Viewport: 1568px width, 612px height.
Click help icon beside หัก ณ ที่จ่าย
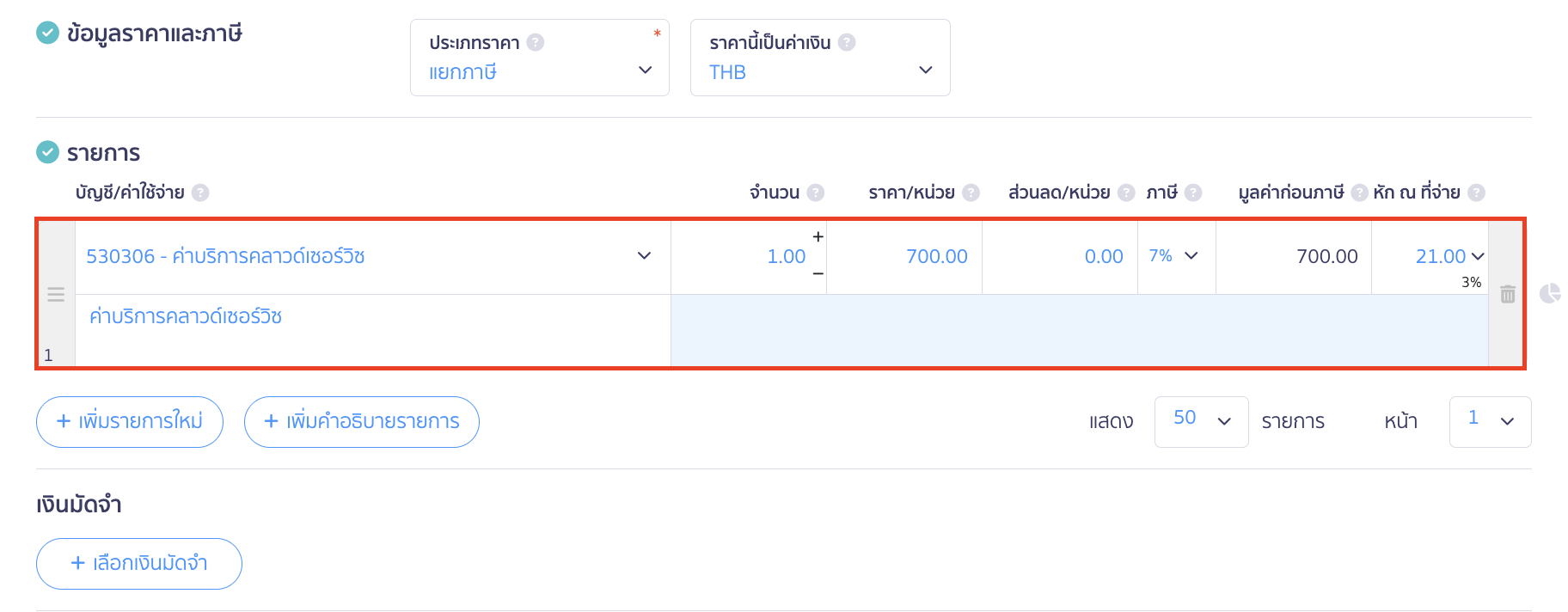click(1476, 193)
